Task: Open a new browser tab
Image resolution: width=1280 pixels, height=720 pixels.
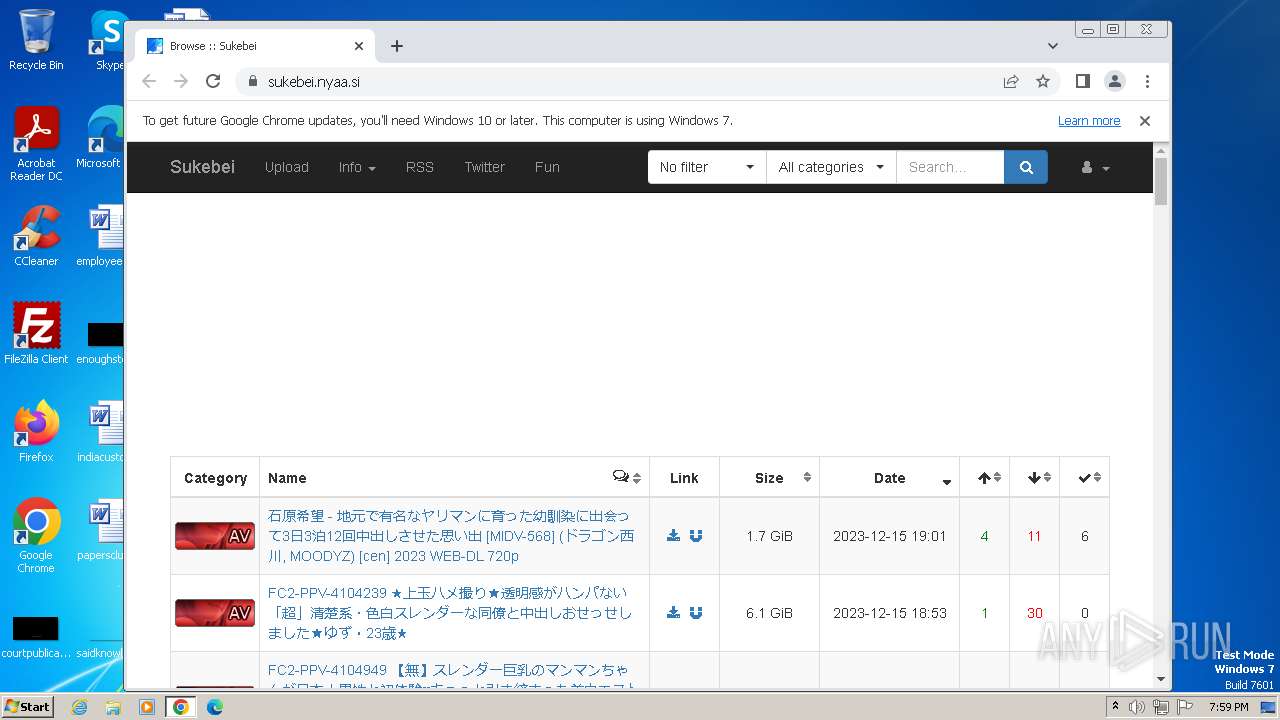Action: point(397,46)
